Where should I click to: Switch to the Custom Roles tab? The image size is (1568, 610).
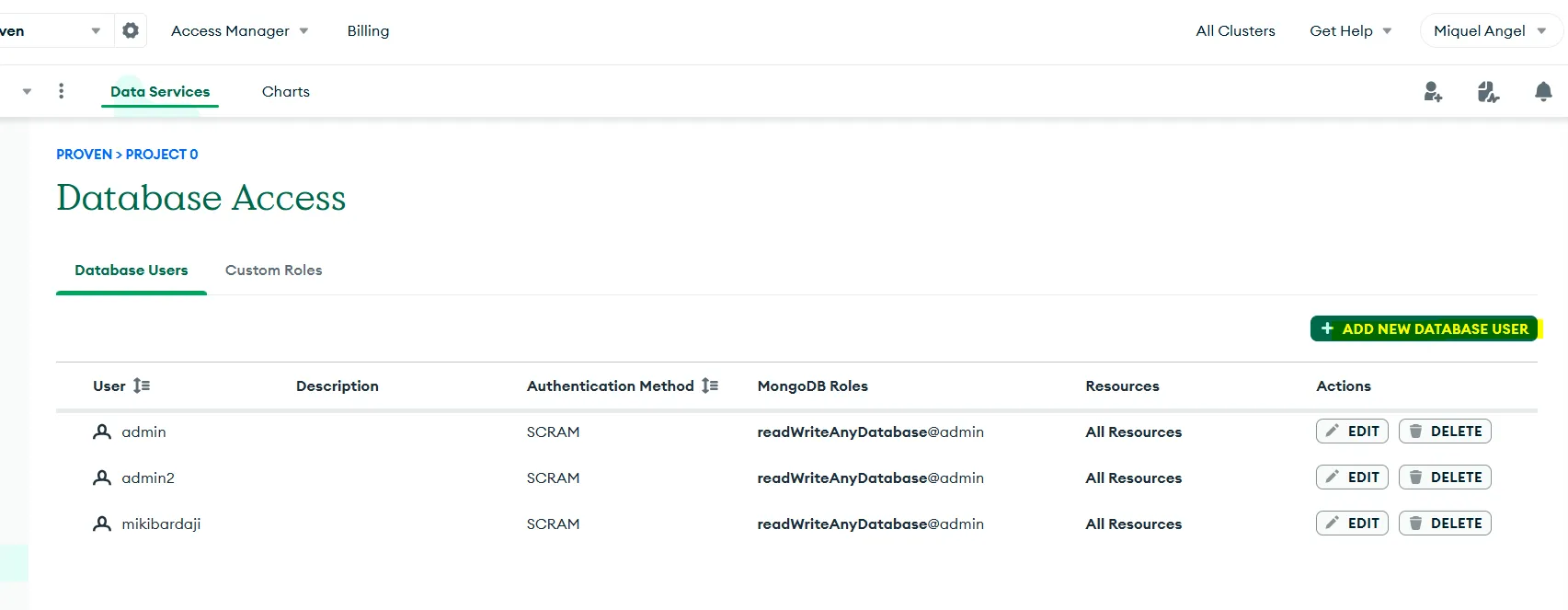[x=273, y=270]
